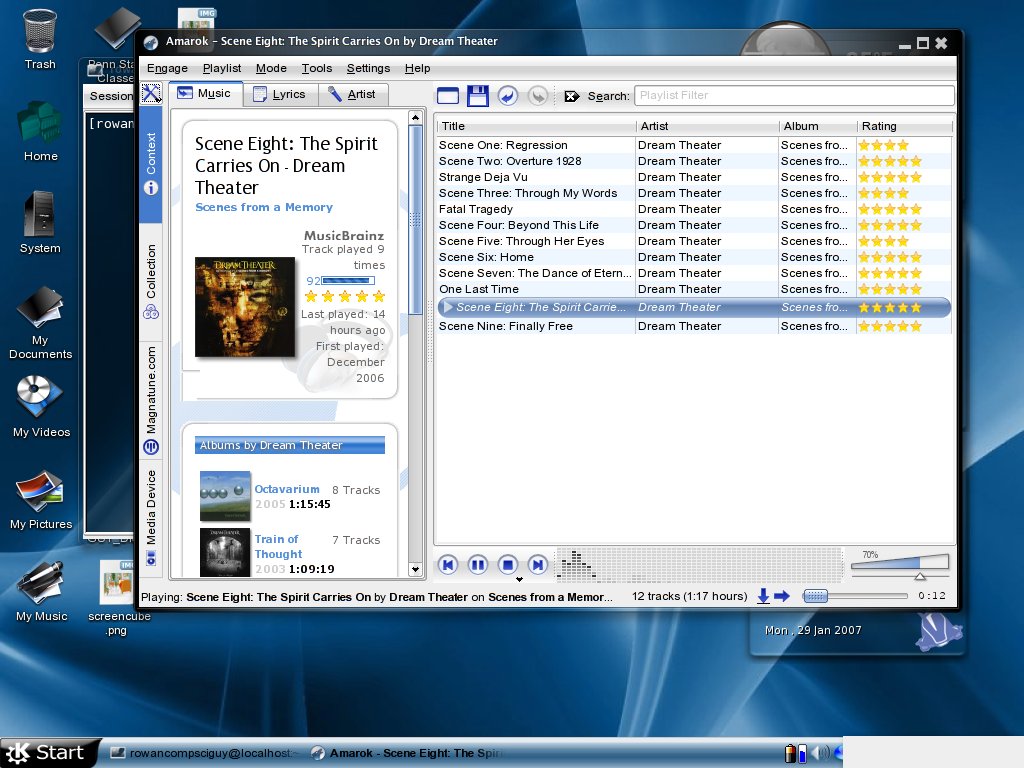Open the Context sidebar tab
The height and width of the screenshot is (768, 1024).
pyautogui.click(x=151, y=163)
